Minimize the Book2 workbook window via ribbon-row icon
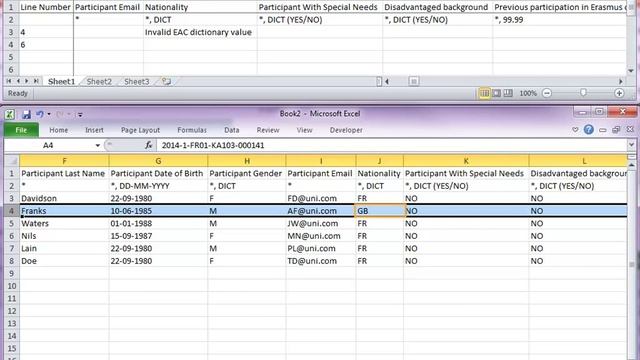Viewport: 640px width, 360px height. click(602, 130)
